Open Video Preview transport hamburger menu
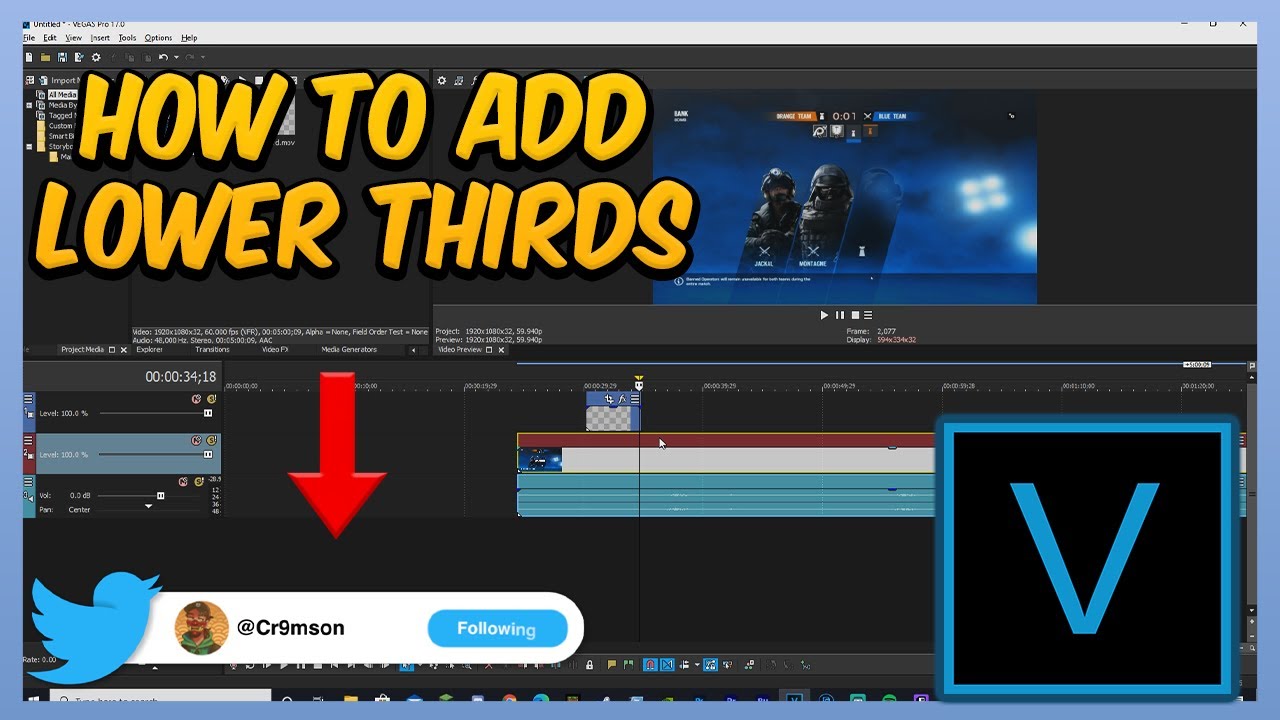 [x=868, y=315]
